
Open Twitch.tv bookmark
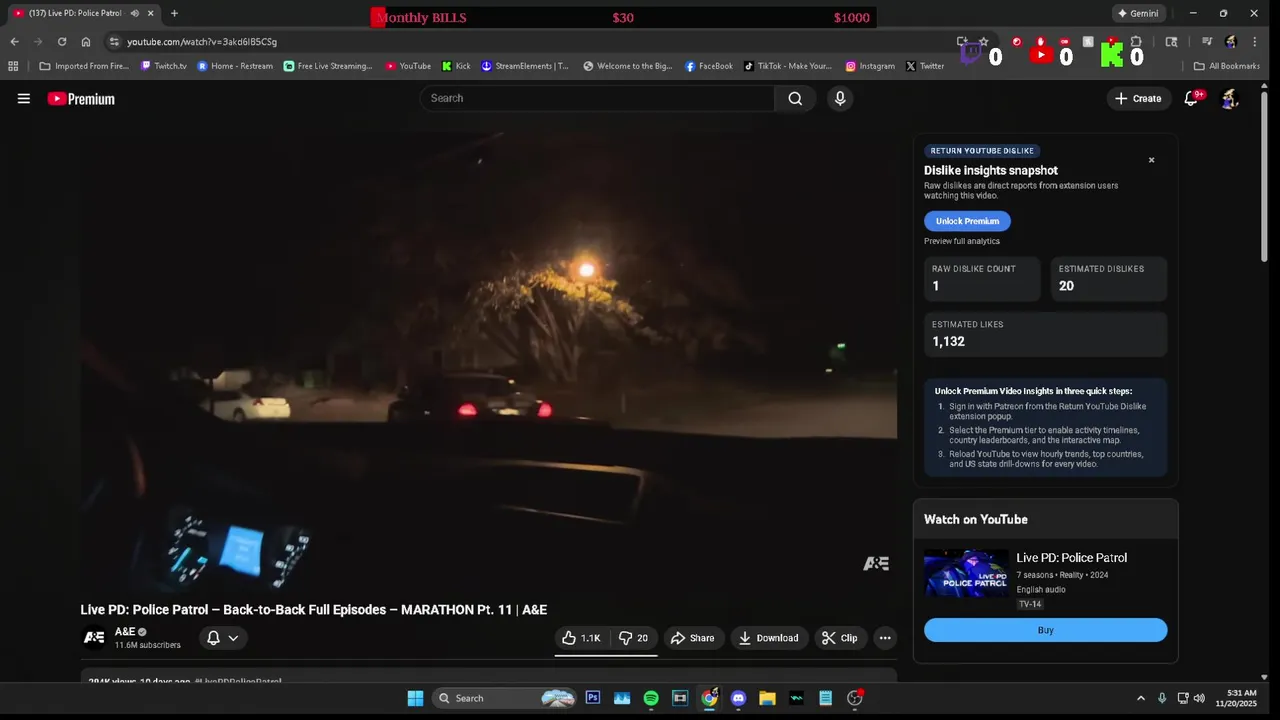pos(164,66)
